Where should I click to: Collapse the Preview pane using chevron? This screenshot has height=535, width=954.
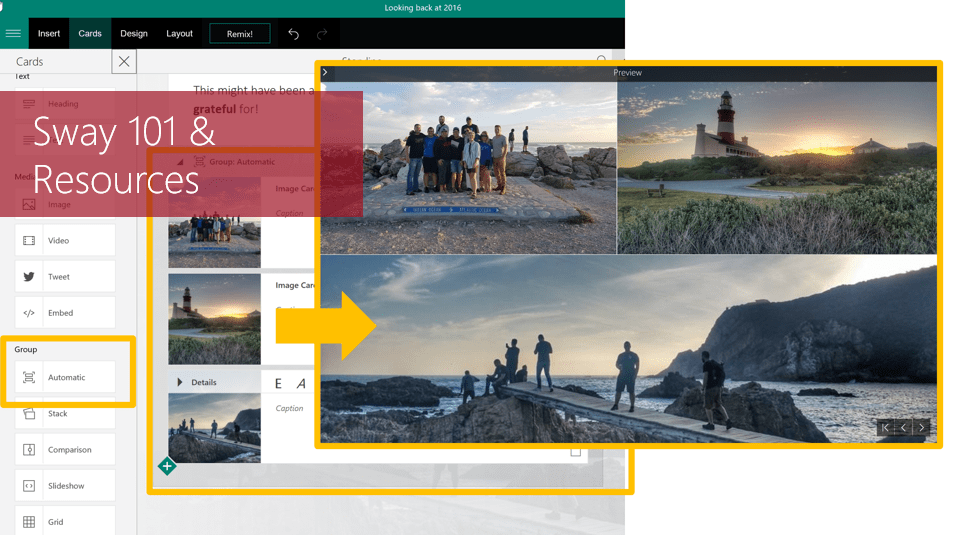[325, 72]
